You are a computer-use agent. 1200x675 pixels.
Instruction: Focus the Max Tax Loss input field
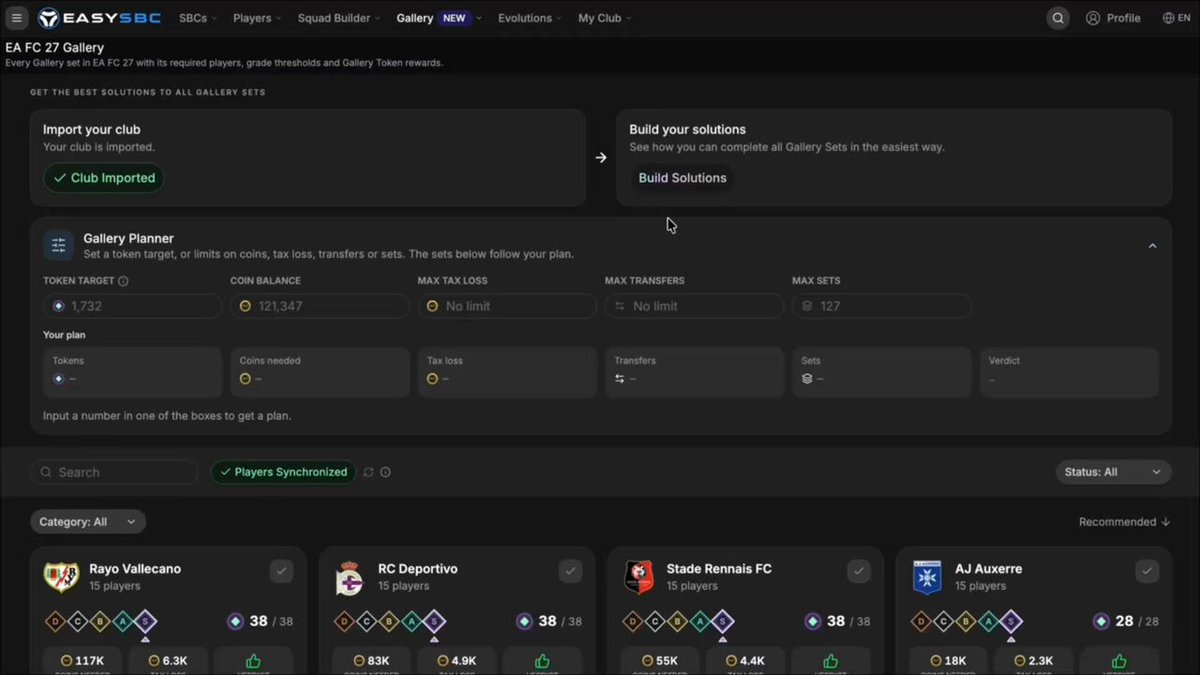[x=507, y=306]
